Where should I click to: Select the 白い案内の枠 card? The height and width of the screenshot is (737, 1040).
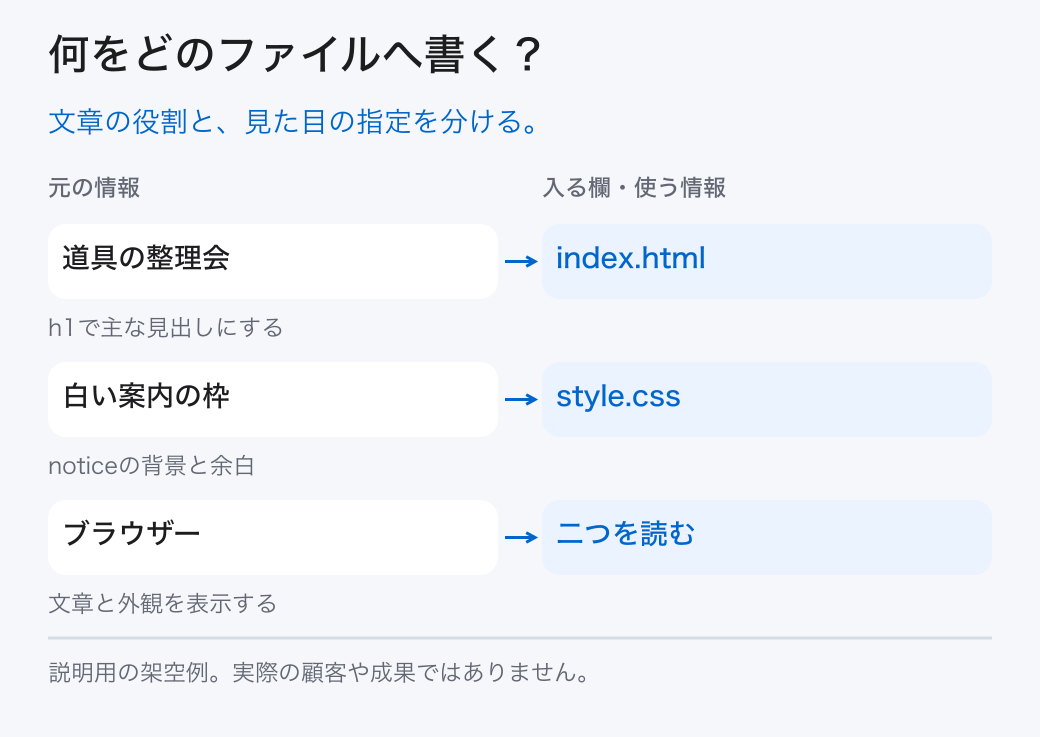(273, 399)
